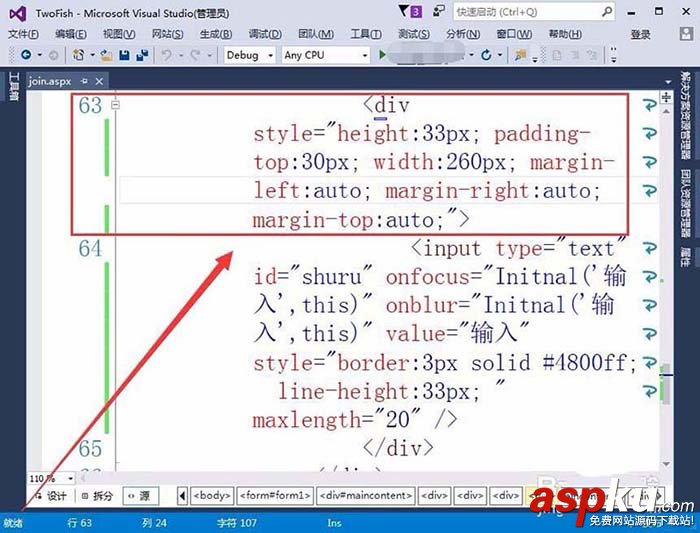This screenshot has width=700, height=533.
Task: Click the feedback icon beside Quick Launch
Action: (439, 11)
